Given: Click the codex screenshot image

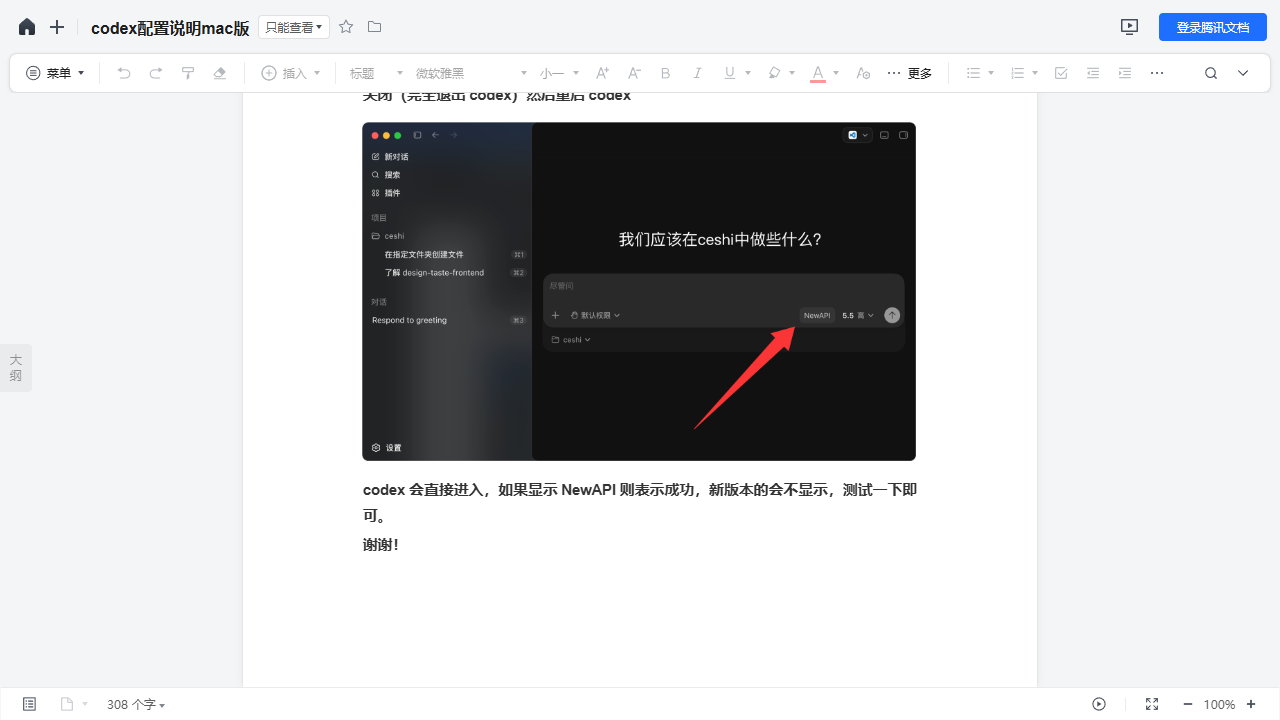Looking at the screenshot, I should 639,291.
